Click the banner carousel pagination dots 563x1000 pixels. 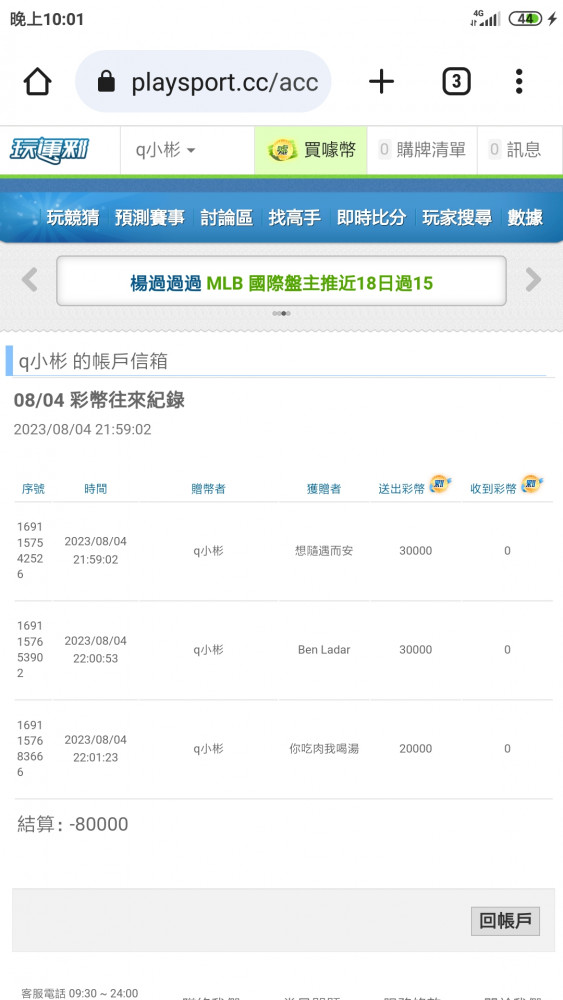tap(281, 313)
